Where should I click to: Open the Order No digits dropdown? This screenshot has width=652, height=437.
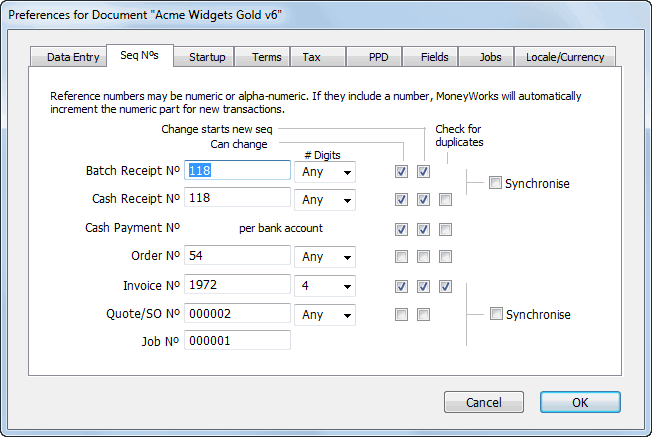click(325, 257)
